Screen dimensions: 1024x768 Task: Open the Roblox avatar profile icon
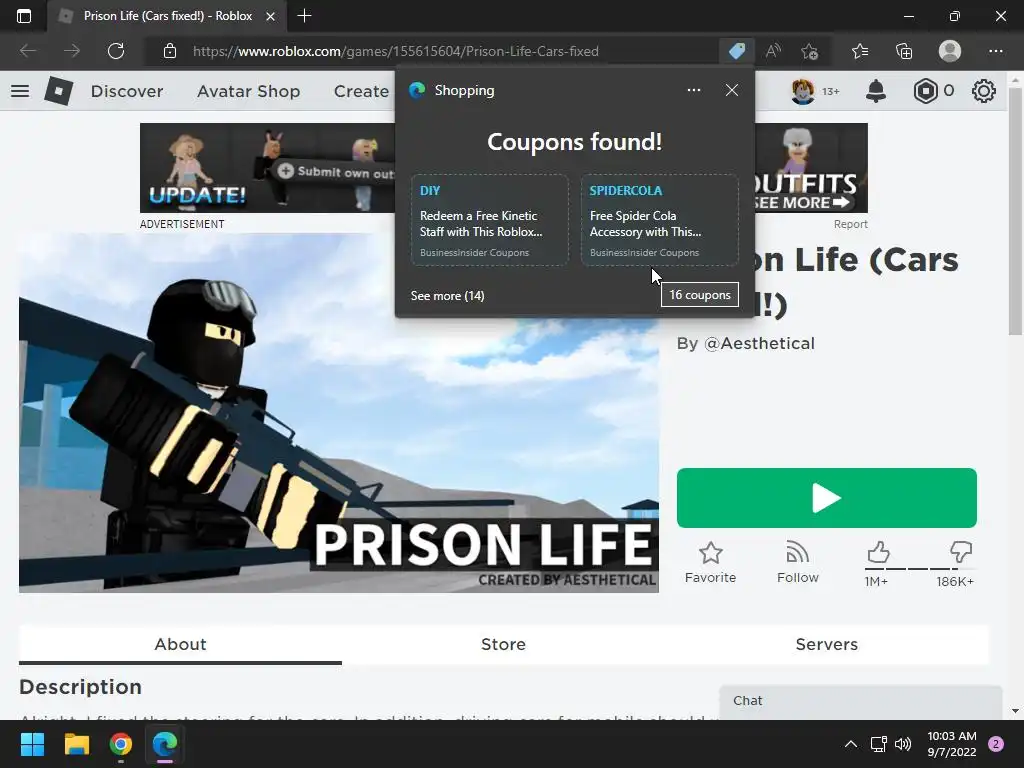[x=803, y=91]
